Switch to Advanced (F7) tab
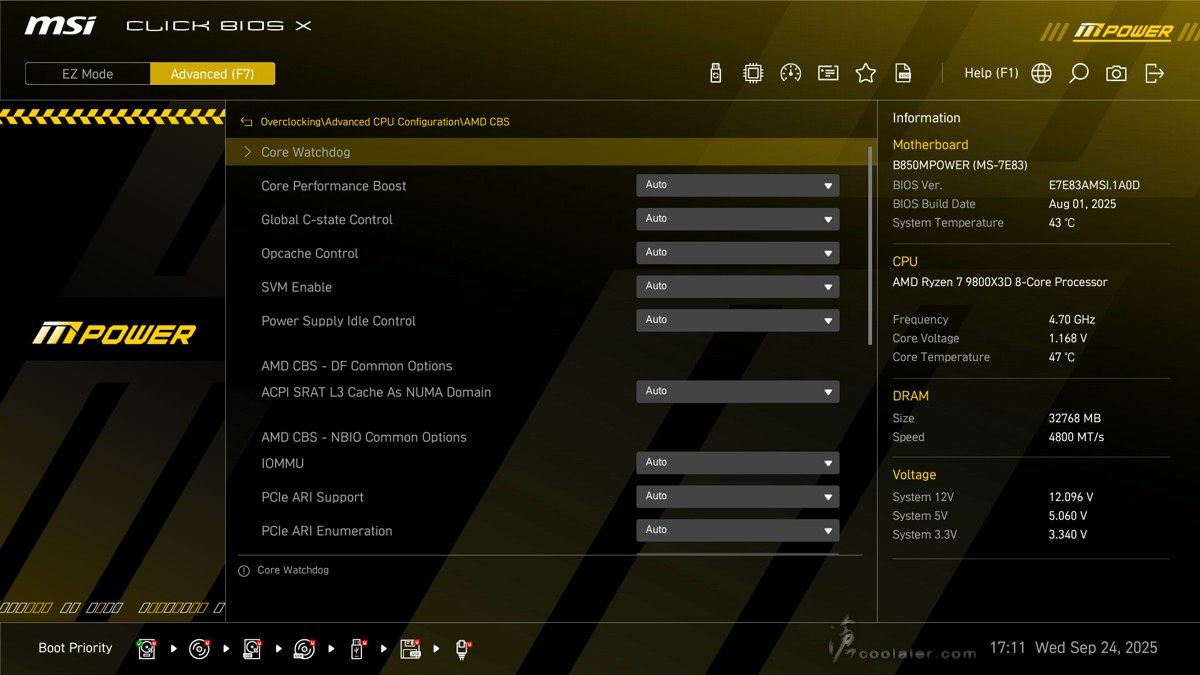 click(212, 74)
